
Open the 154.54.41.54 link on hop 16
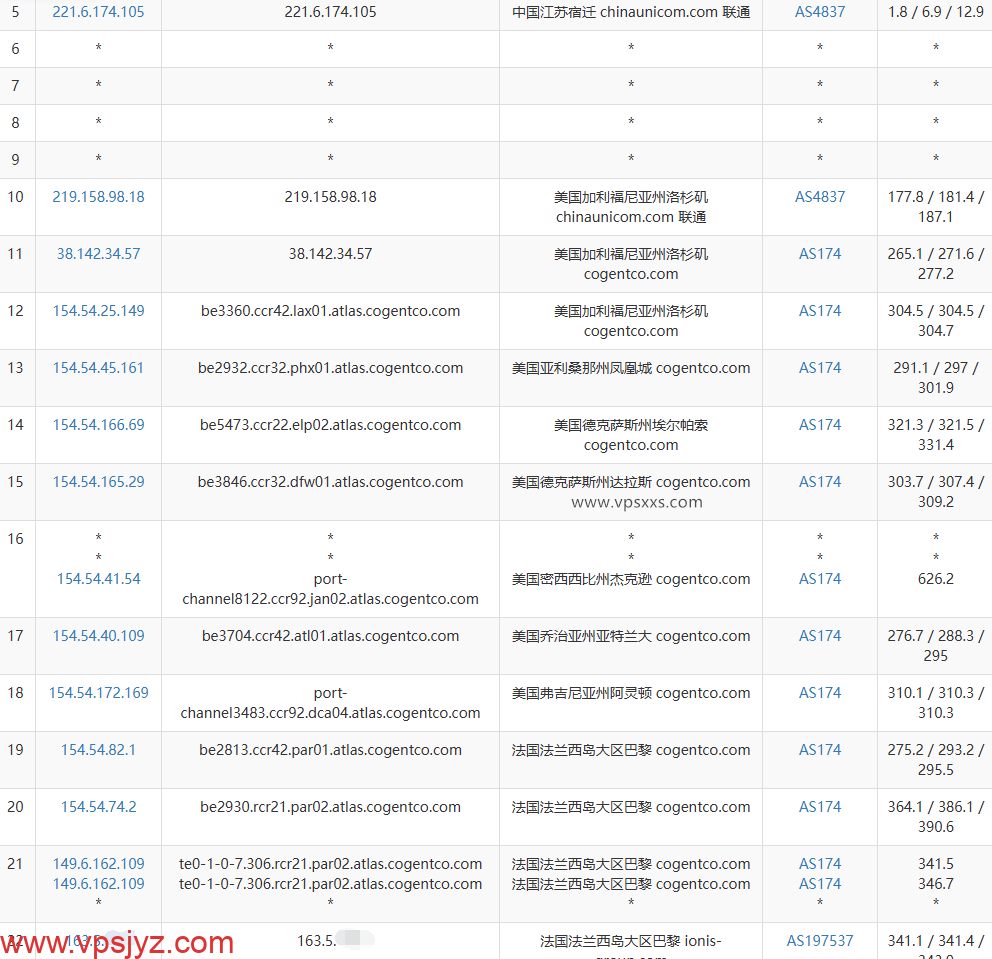(98, 578)
